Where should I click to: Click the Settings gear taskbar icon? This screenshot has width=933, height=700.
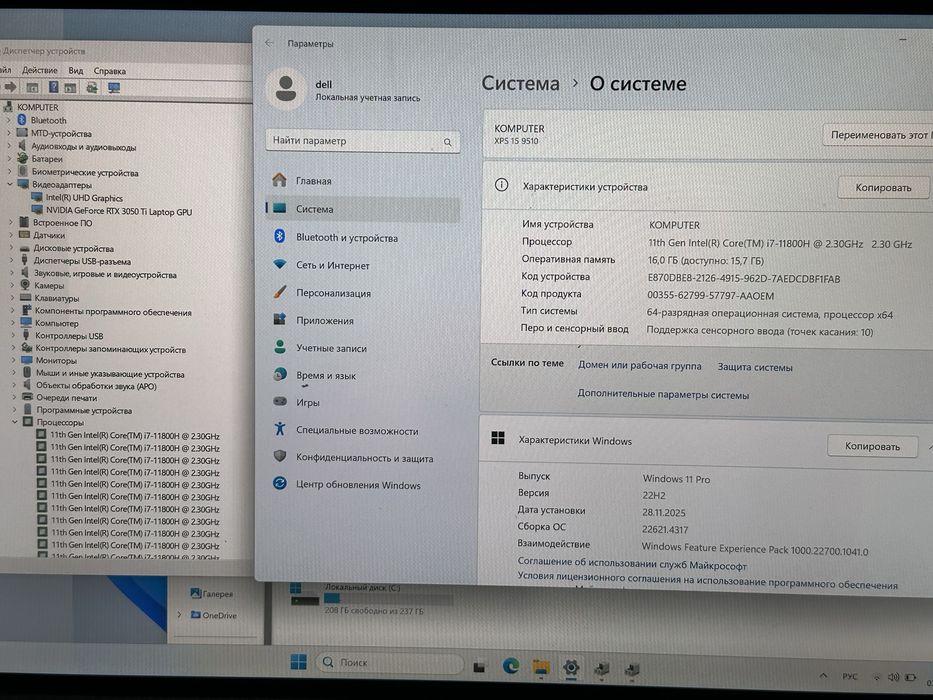571,668
